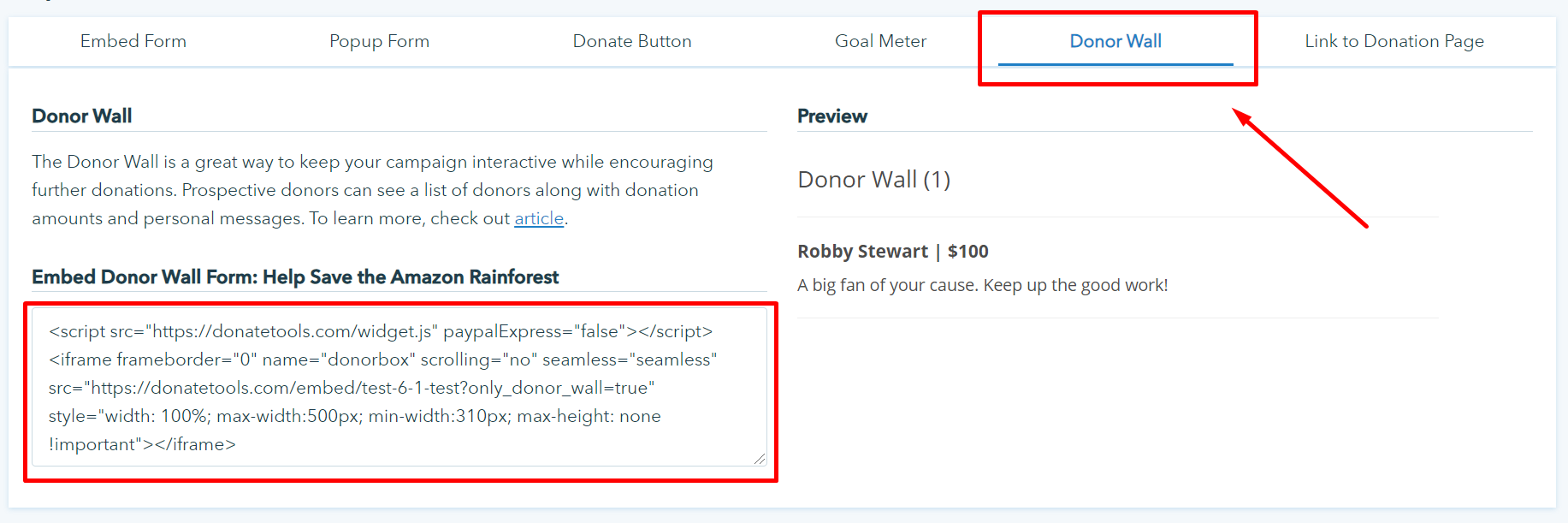Open the Link to Donation Page tab
The height and width of the screenshot is (523, 1568).
click(x=1393, y=41)
